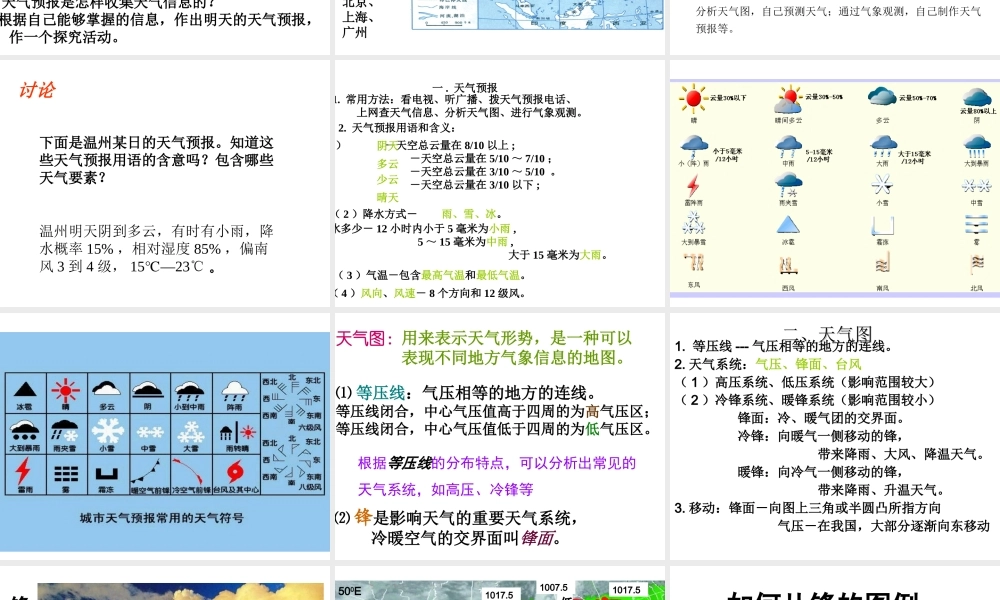Click the 阴 overcast symbol in blue chart
The image size is (1000, 600).
pos(148,388)
